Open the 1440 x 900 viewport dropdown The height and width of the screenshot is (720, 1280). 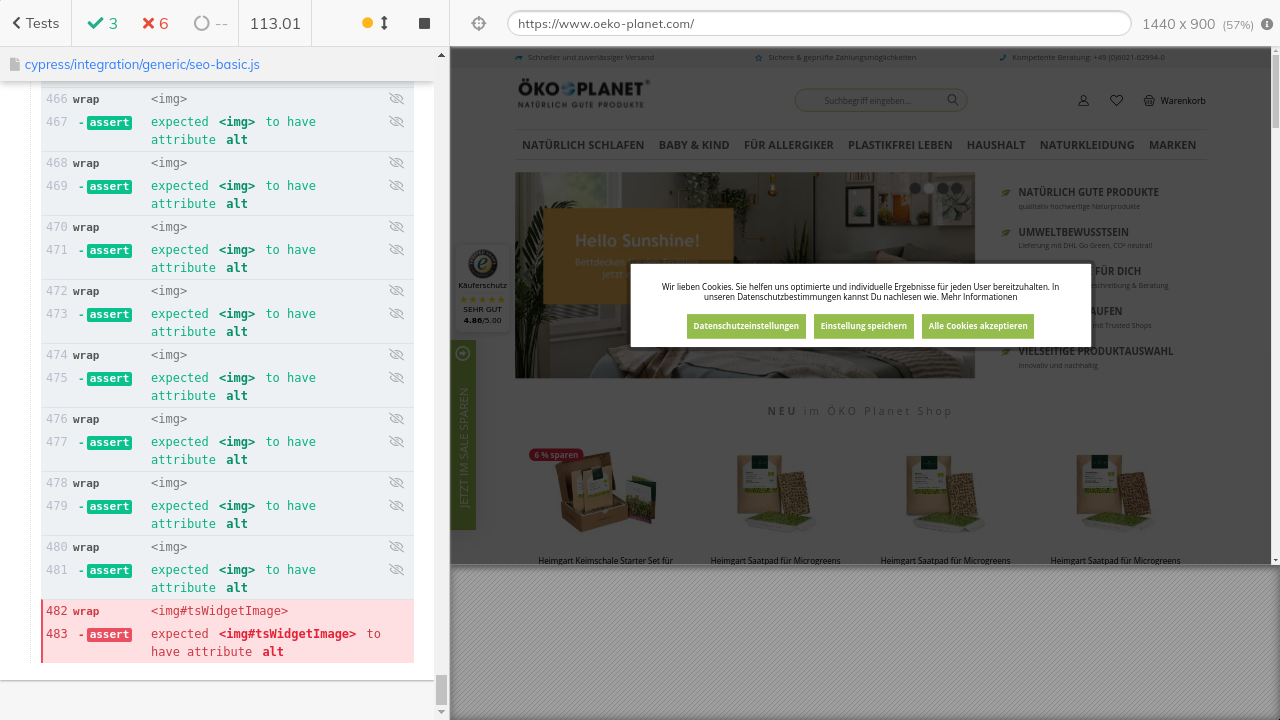[1196, 24]
